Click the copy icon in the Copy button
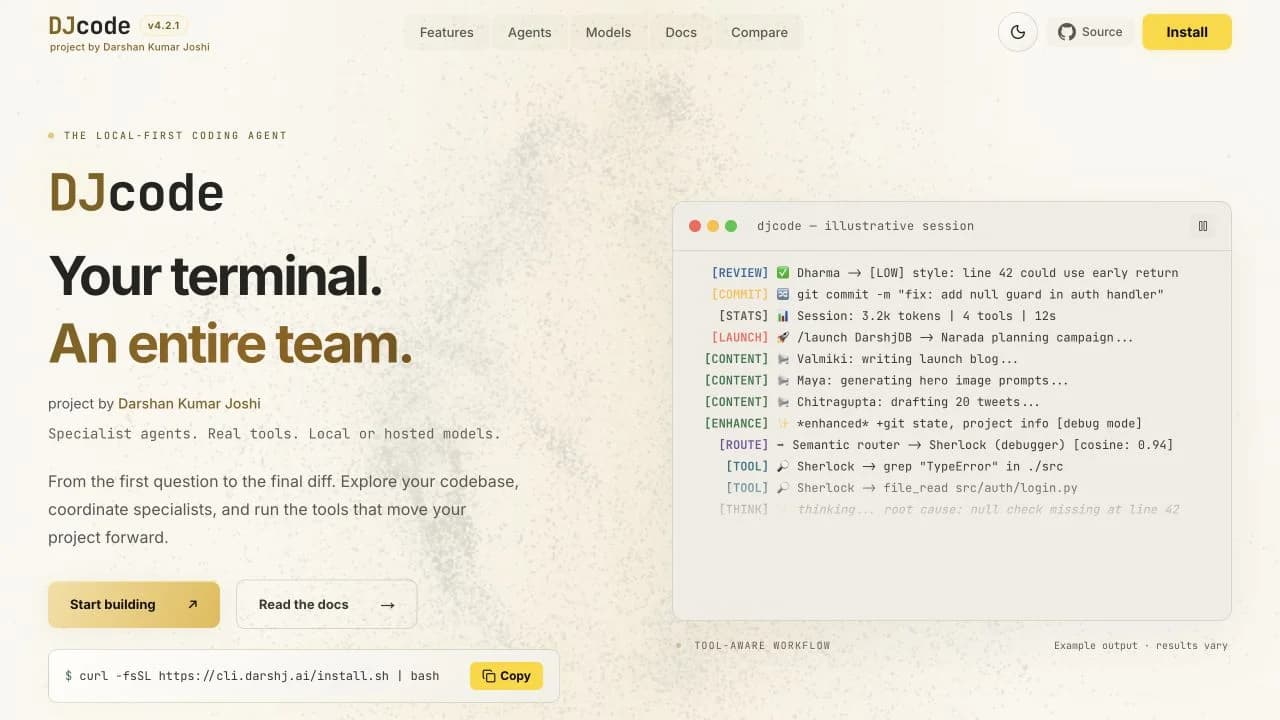This screenshot has height=720, width=1280. (x=489, y=676)
